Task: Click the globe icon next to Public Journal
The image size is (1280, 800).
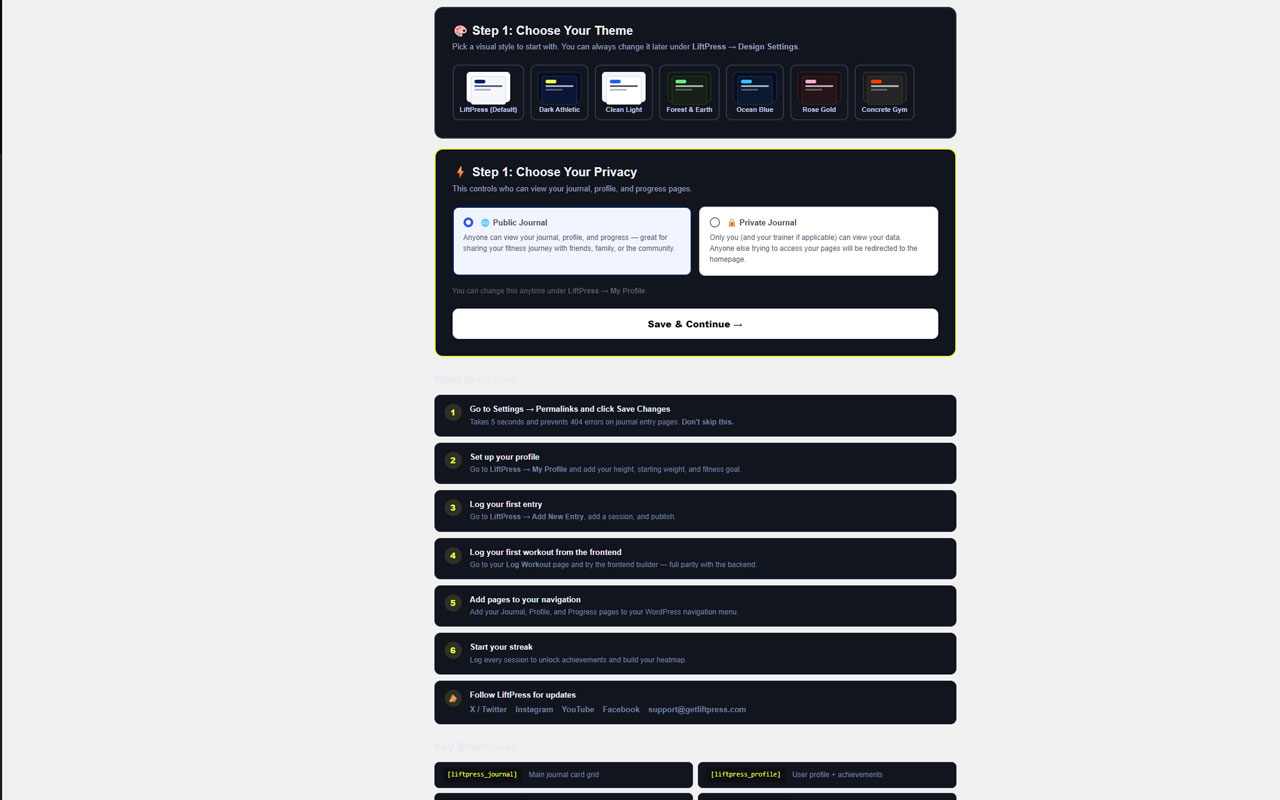Action: (485, 223)
